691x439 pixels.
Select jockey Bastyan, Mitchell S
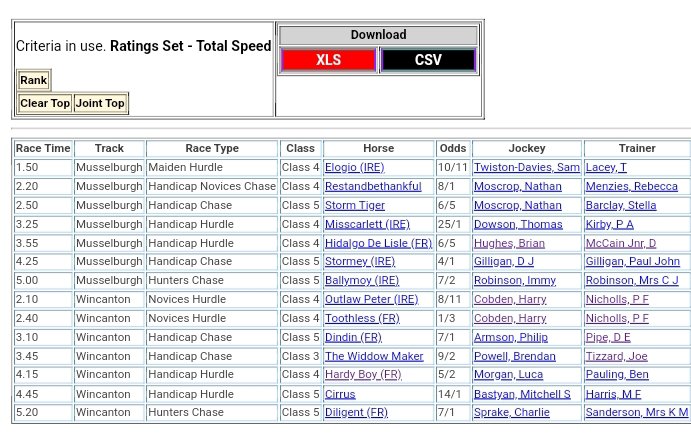[522, 394]
